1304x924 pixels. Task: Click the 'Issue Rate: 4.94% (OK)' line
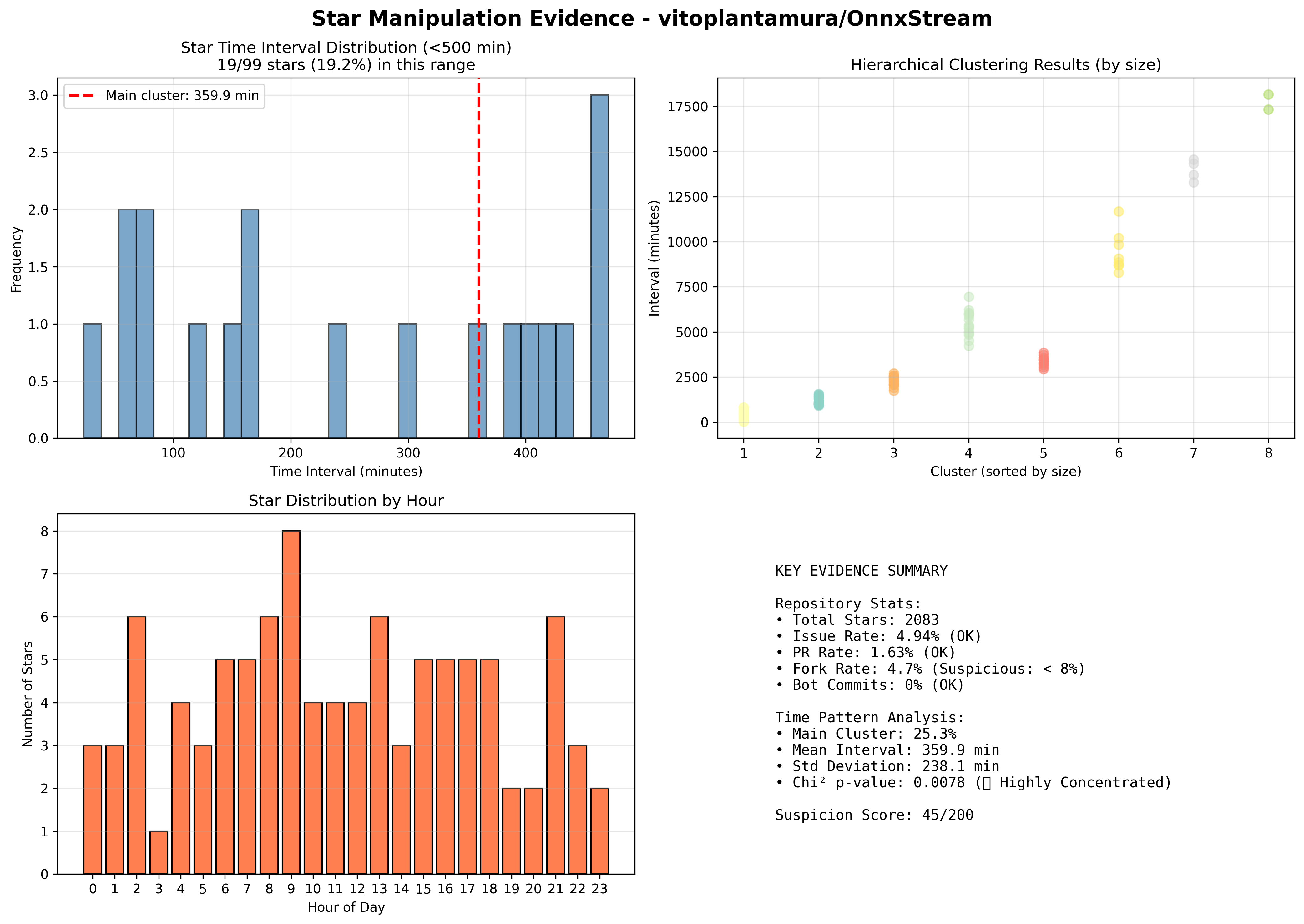click(878, 636)
